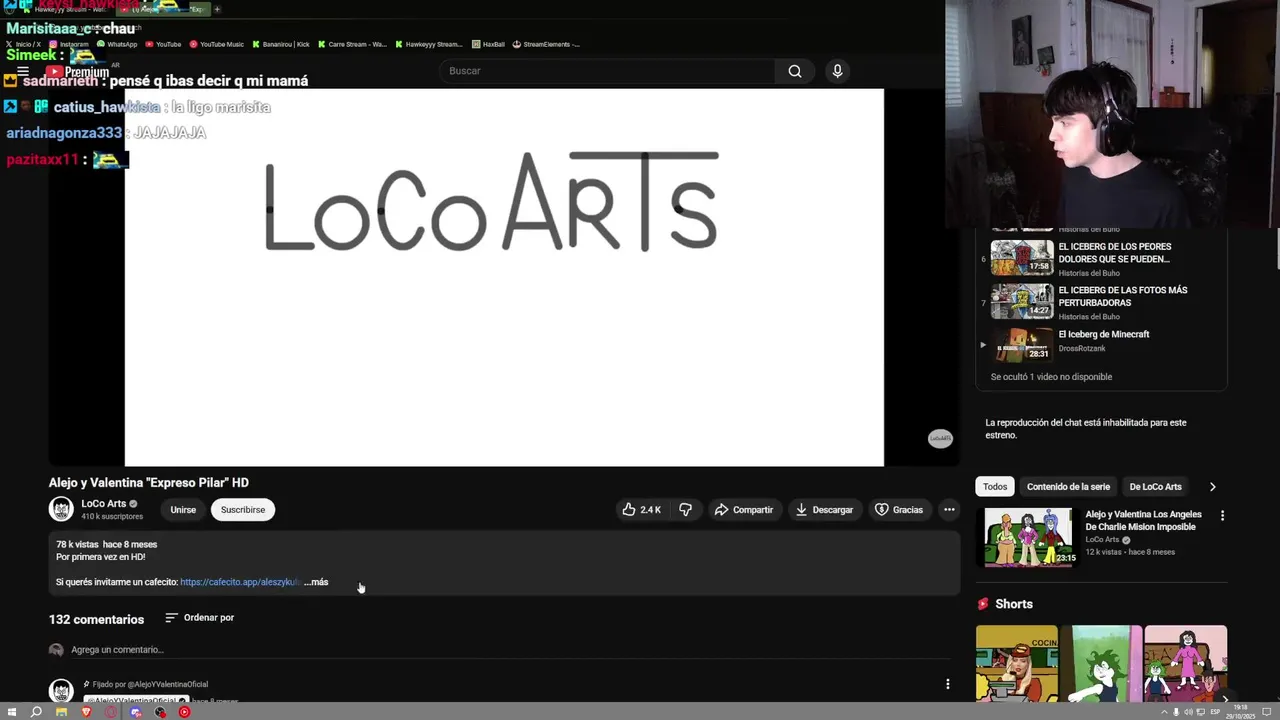This screenshot has width=1280, height=720.
Task: Open YouTube bookmark in bookmarks bar
Action: (163, 44)
